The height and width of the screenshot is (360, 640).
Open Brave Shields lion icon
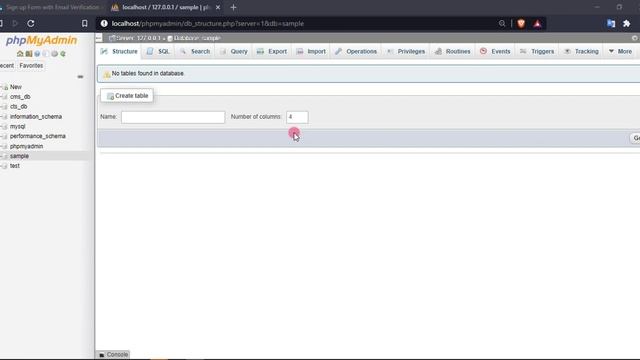tap(521, 24)
